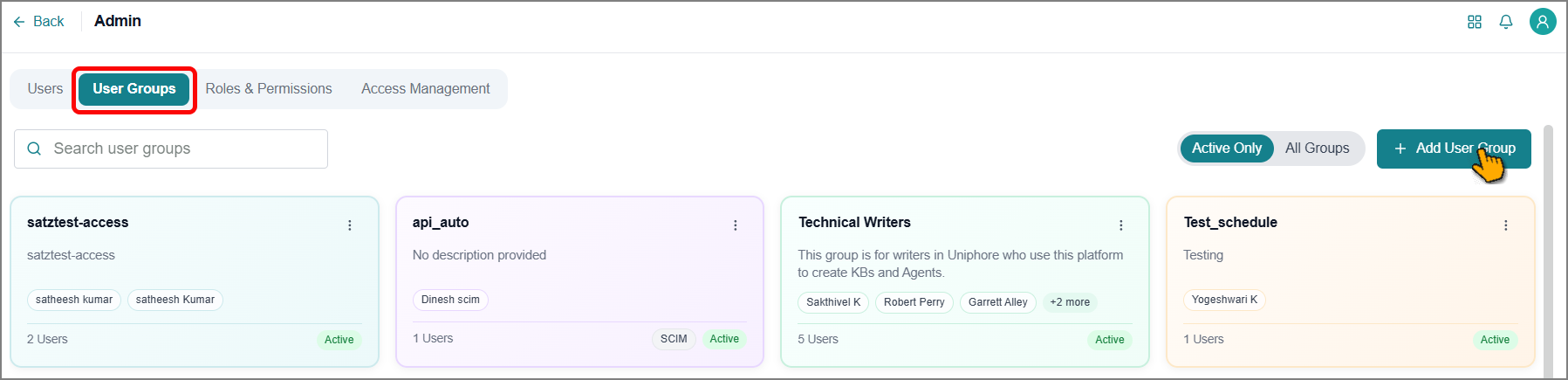The width and height of the screenshot is (1568, 380).
Task: Click '2 Users' count on satztest-access
Action: click(47, 339)
